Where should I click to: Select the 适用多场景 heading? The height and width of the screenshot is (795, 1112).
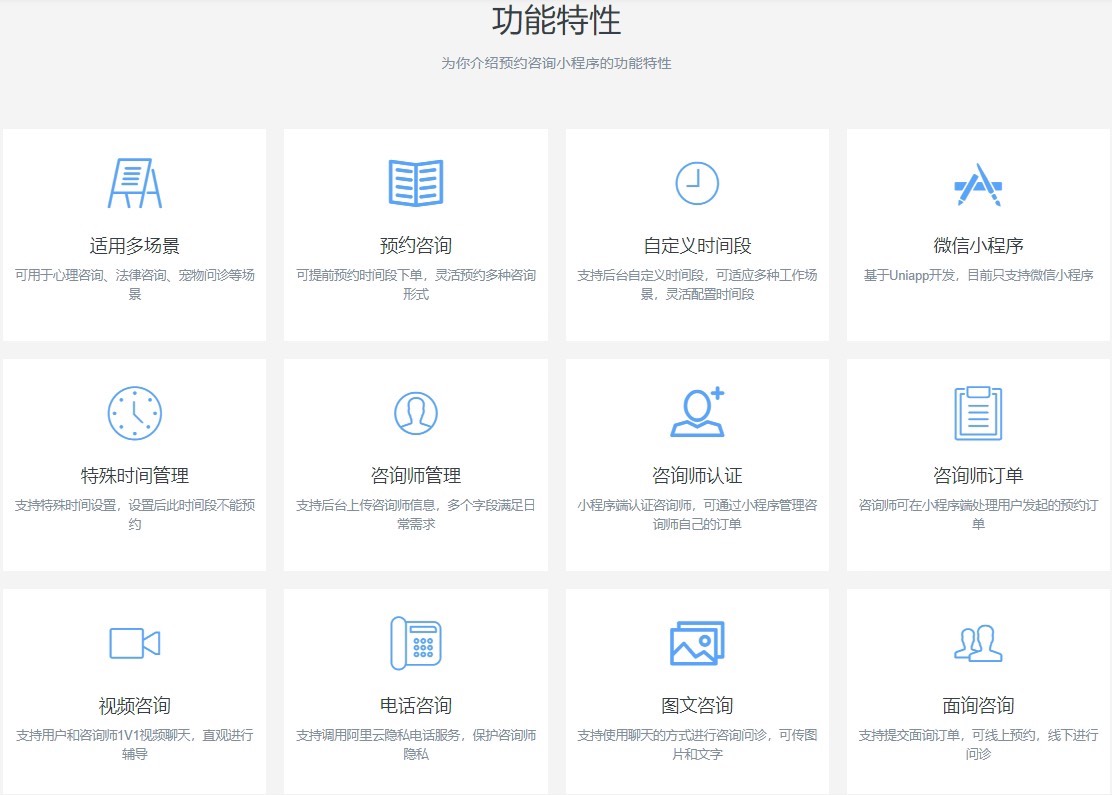[135, 245]
